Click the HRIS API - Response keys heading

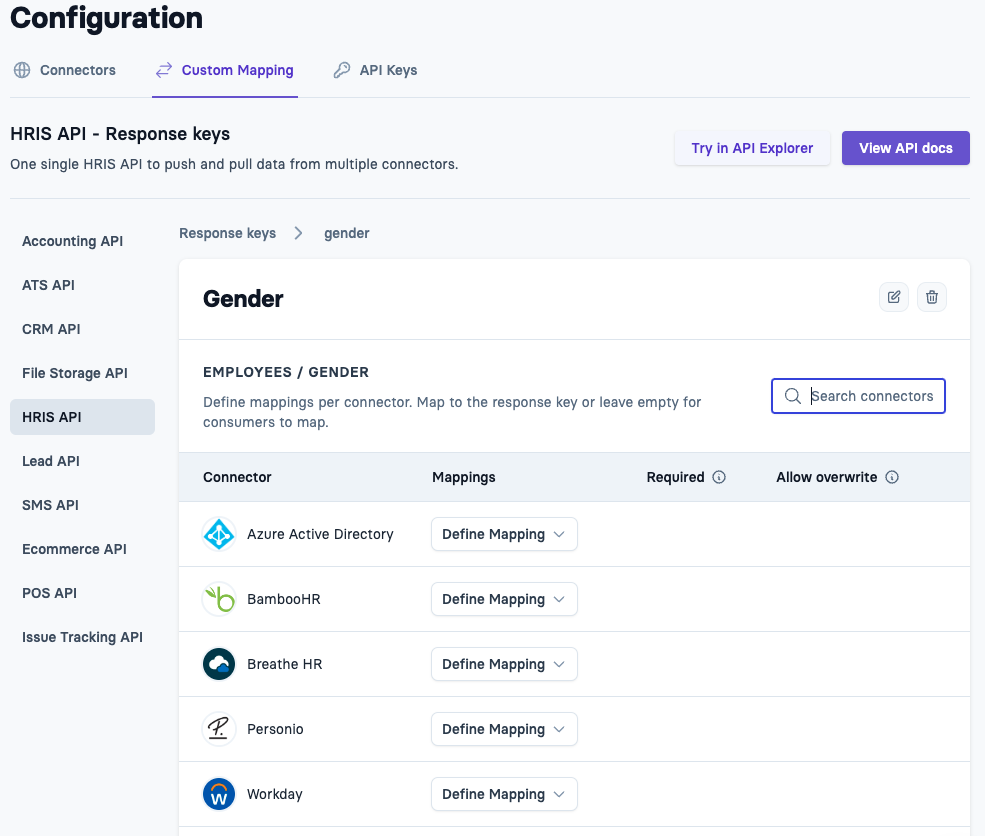(x=120, y=134)
